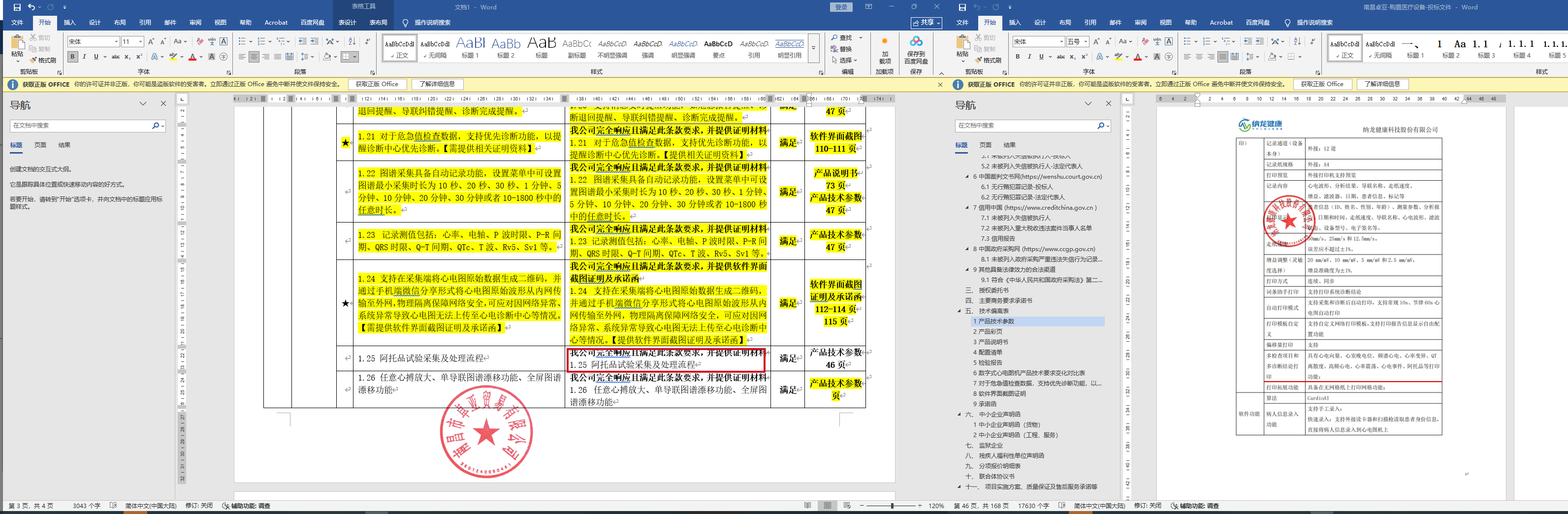The image size is (1568, 514).
Task: Click 获取正版 Office button in the 文档1 window
Action: (x=377, y=84)
